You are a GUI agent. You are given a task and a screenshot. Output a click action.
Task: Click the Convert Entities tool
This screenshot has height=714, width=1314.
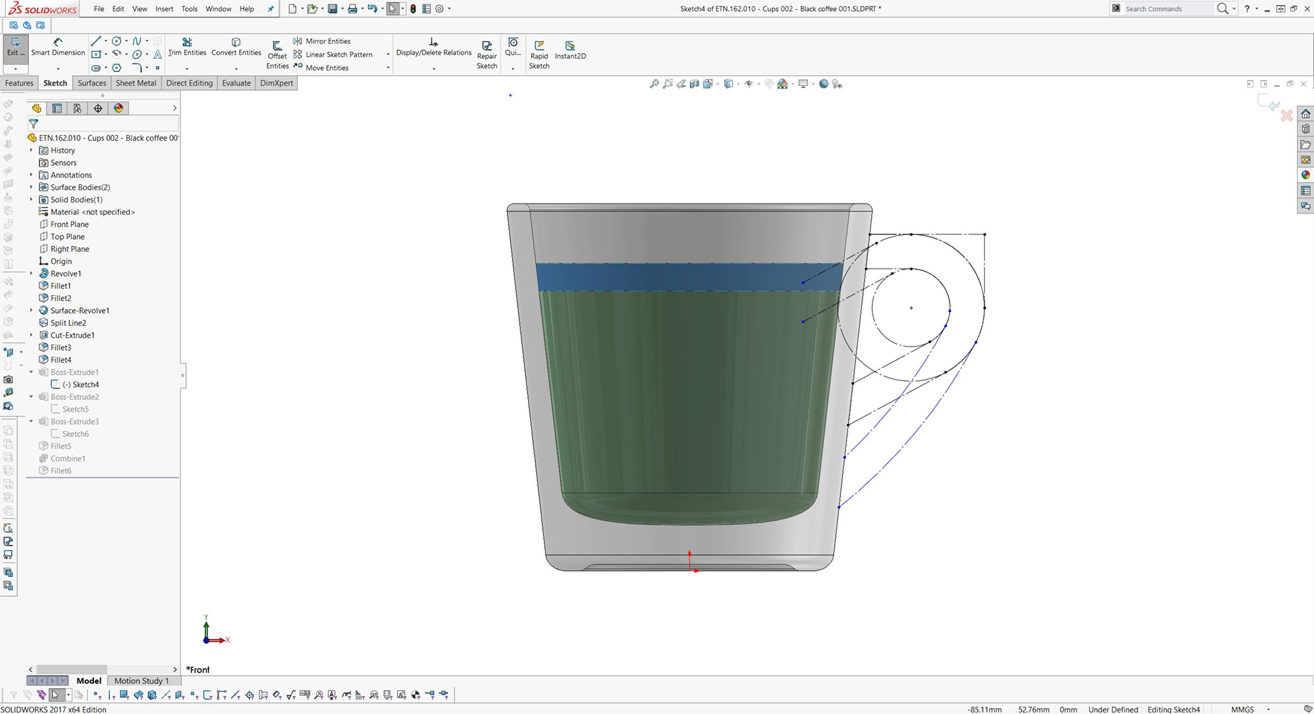[236, 48]
